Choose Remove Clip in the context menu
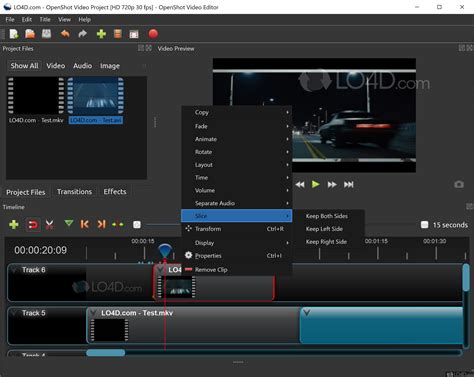 click(237, 270)
